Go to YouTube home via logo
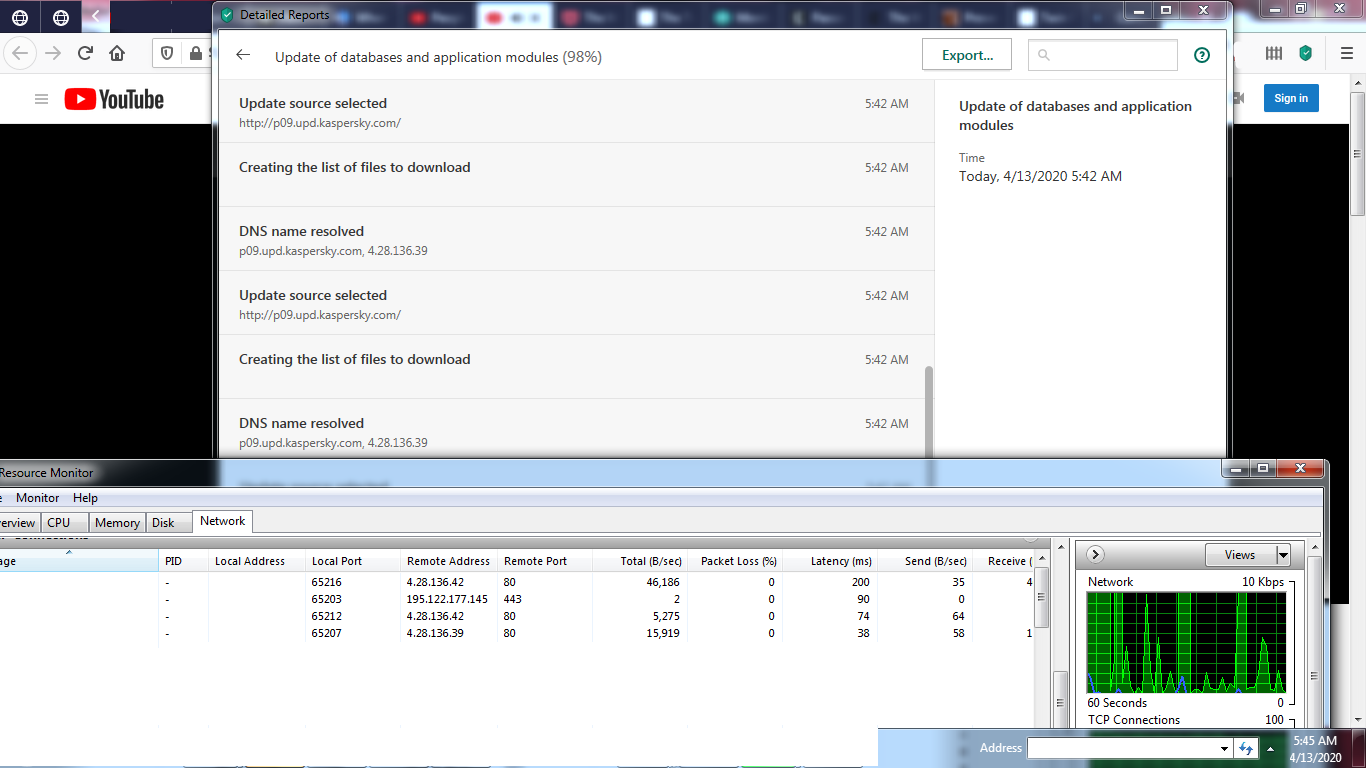The image size is (1366, 768). 114,99
